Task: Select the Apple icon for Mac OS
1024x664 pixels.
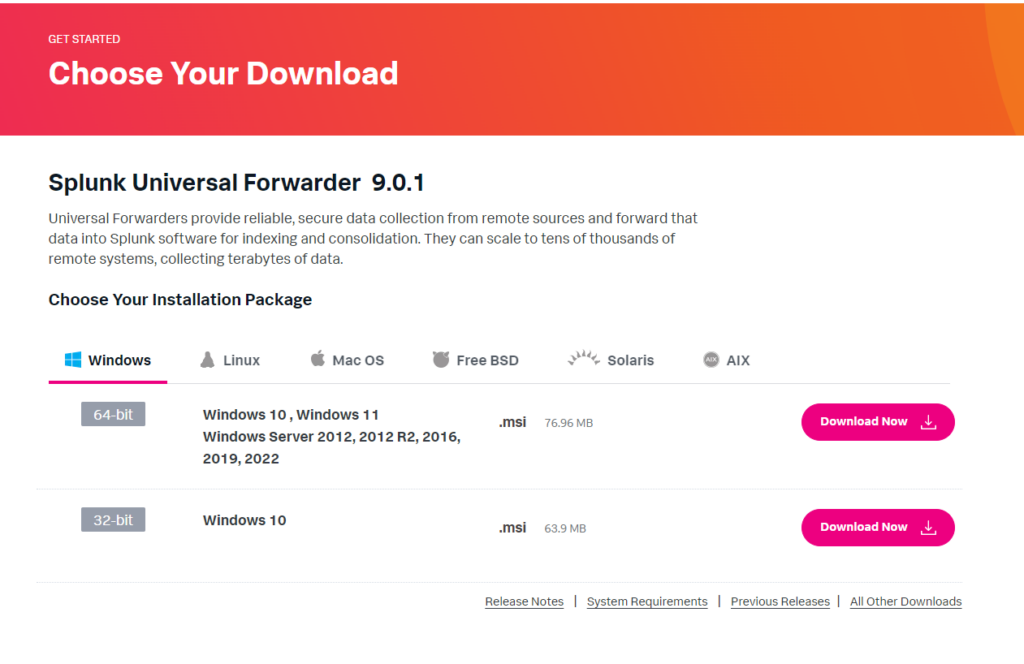Action: tap(319, 359)
